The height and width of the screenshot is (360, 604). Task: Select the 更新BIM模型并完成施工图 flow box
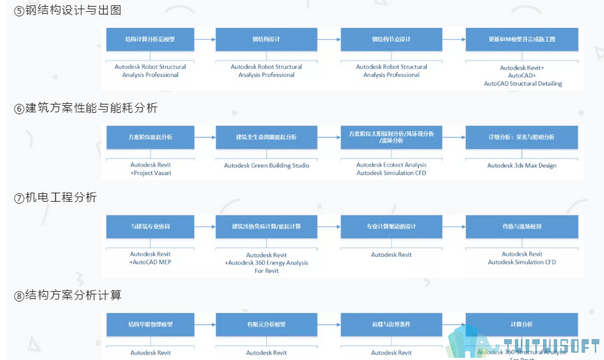click(x=522, y=39)
